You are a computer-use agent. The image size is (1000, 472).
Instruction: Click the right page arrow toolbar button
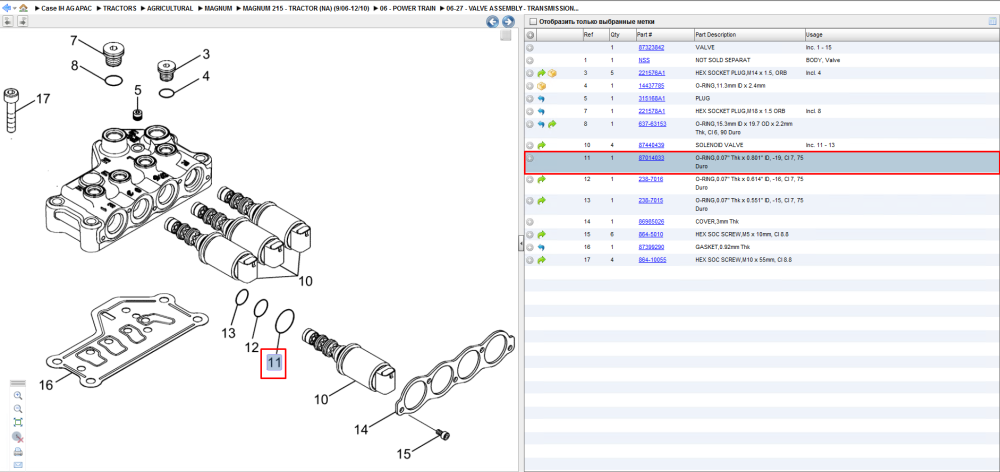click(22, 21)
